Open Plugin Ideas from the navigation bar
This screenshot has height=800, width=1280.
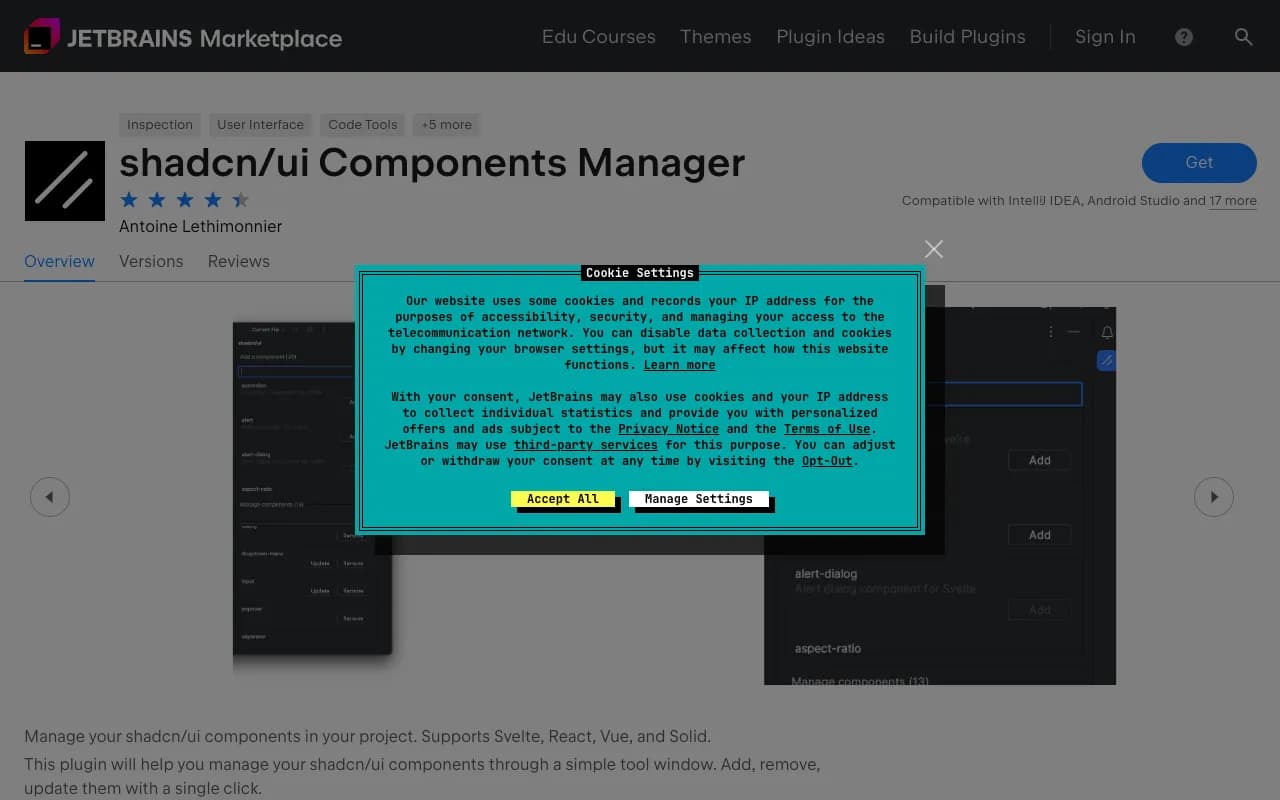tap(830, 36)
